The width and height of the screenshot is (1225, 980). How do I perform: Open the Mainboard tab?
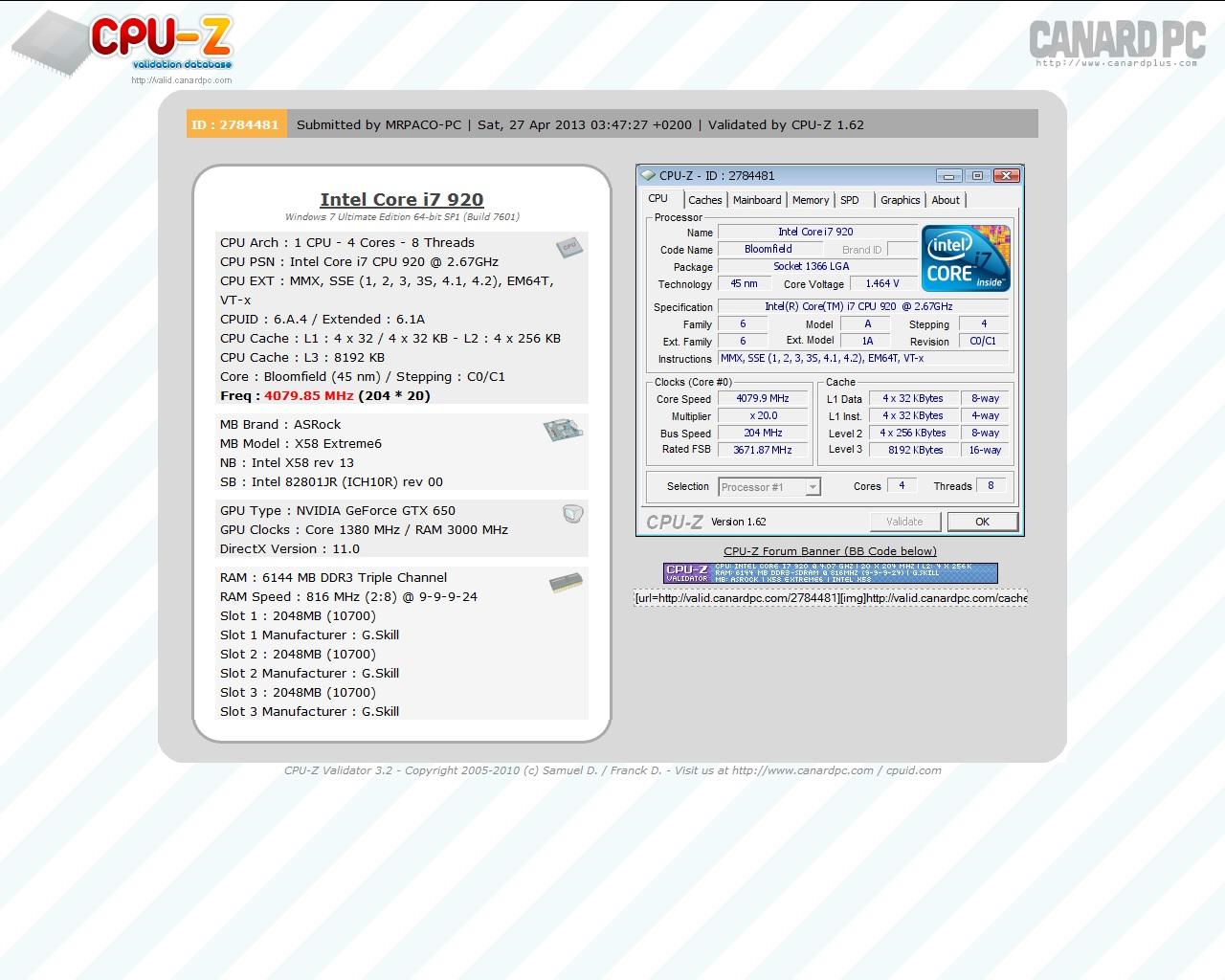point(757,200)
